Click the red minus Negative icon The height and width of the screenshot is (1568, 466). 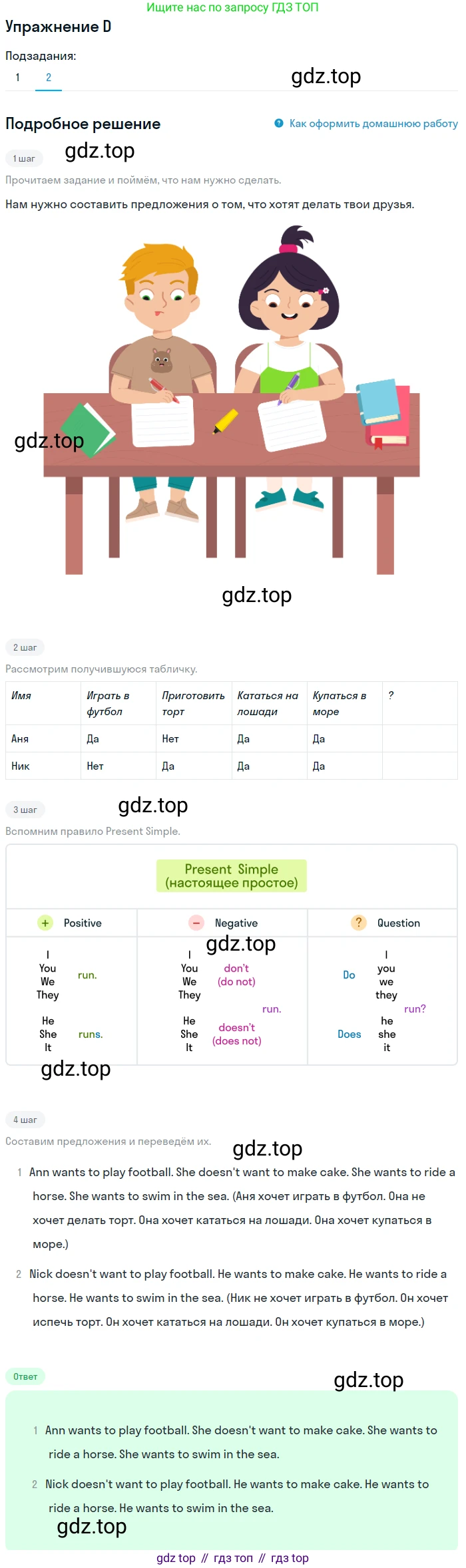[196, 923]
